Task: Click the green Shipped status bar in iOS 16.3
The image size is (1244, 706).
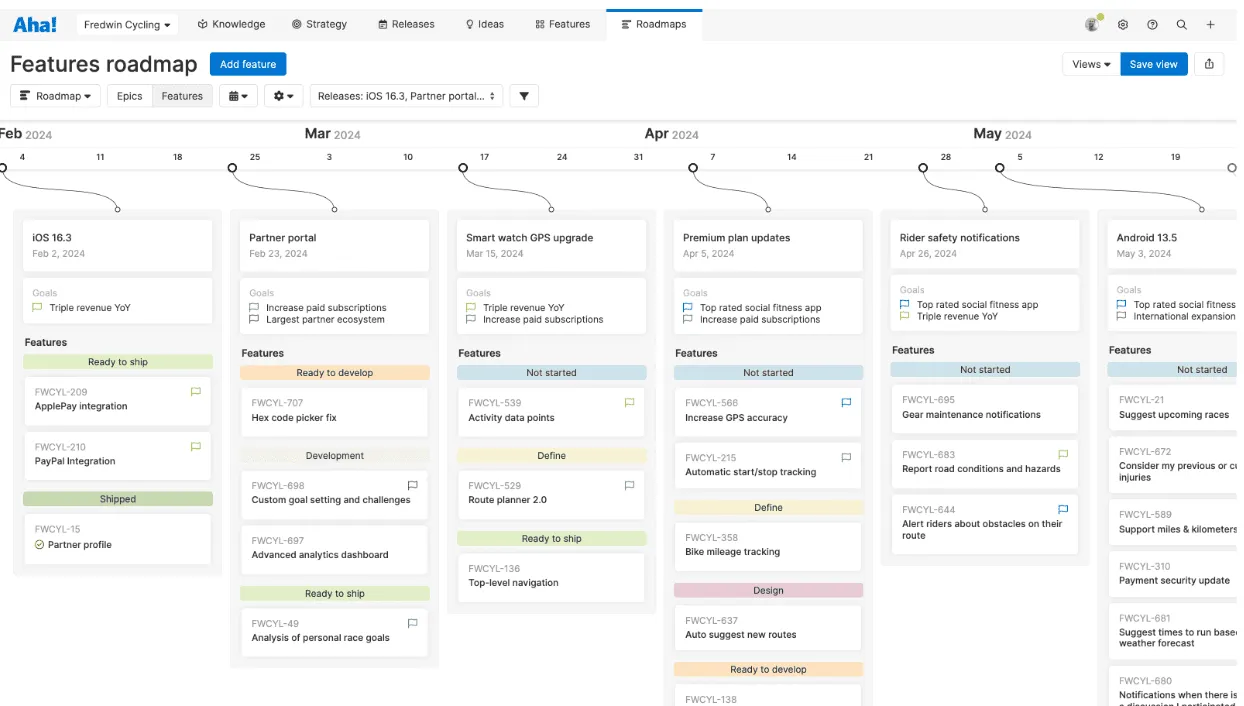Action: [x=118, y=499]
